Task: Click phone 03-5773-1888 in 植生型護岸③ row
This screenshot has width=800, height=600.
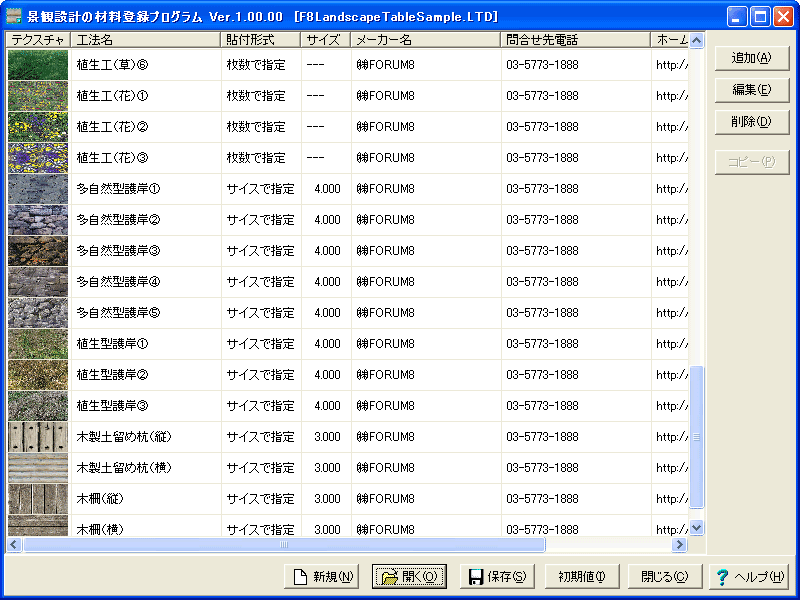Action: [x=542, y=406]
